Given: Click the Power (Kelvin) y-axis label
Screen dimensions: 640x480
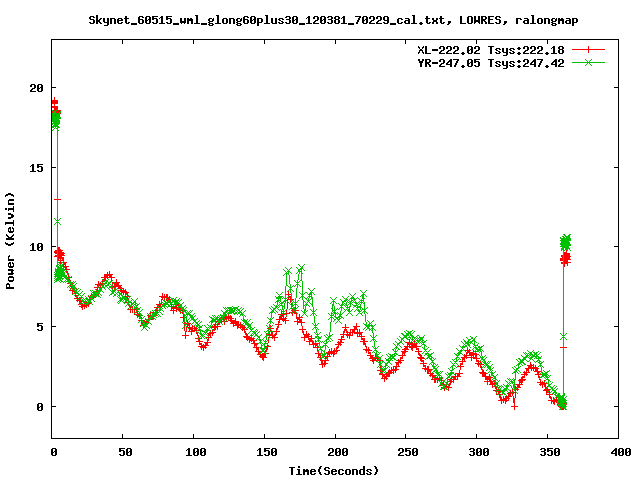Looking at the screenshot, I should [10, 241].
